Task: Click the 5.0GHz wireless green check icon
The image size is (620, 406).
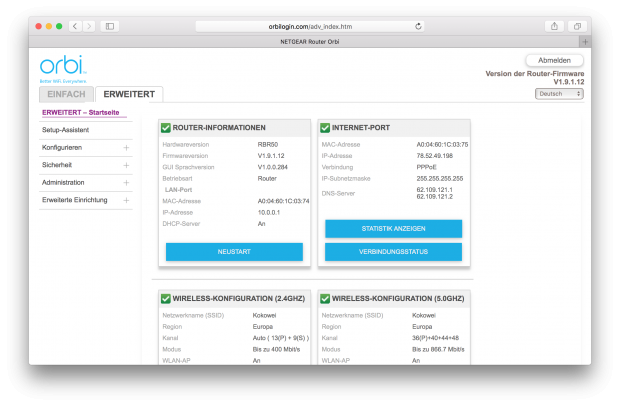Action: click(325, 298)
